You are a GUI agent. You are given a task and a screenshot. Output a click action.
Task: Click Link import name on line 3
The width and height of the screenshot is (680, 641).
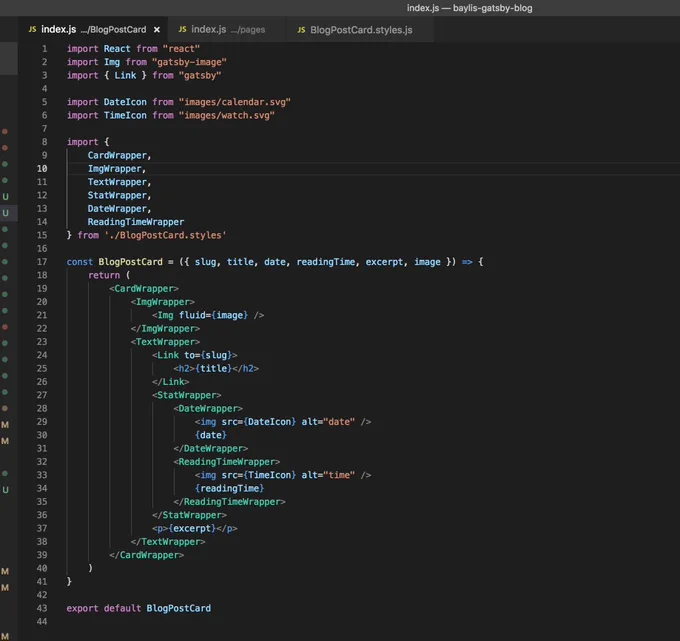click(125, 75)
